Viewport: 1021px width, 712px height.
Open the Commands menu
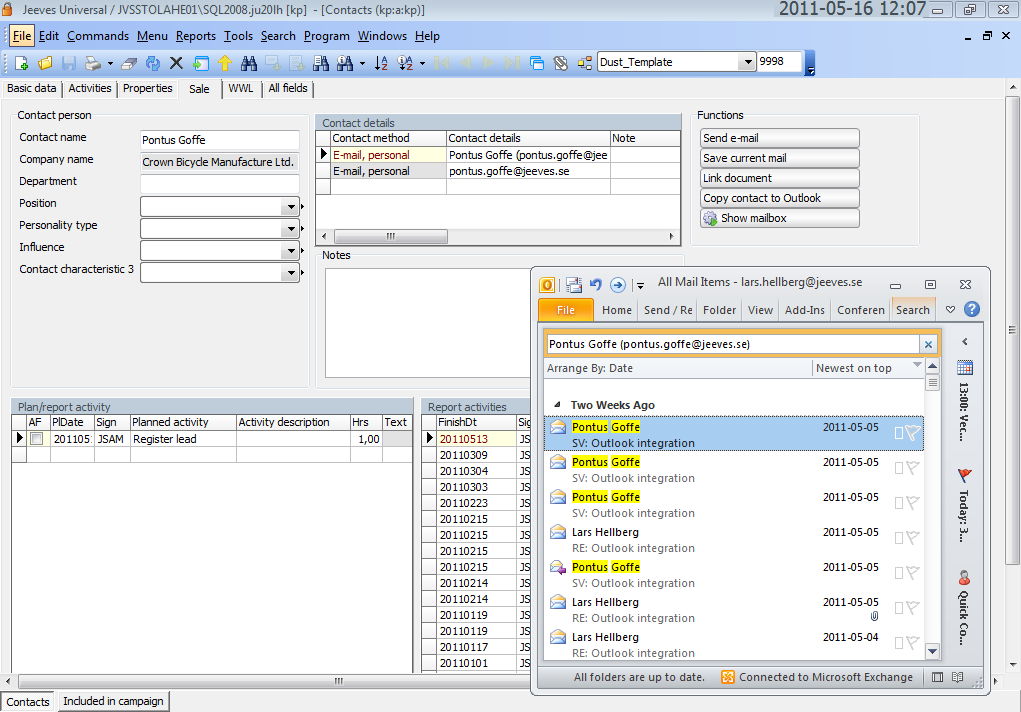coord(98,36)
